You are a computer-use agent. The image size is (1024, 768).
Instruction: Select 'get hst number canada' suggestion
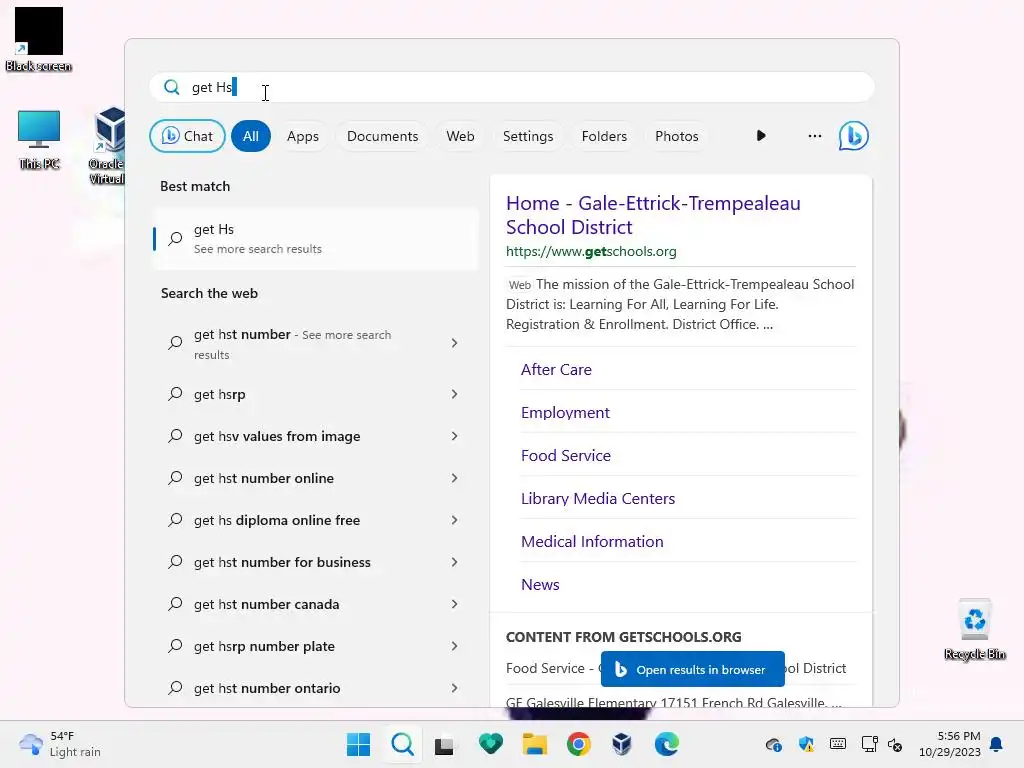316,604
